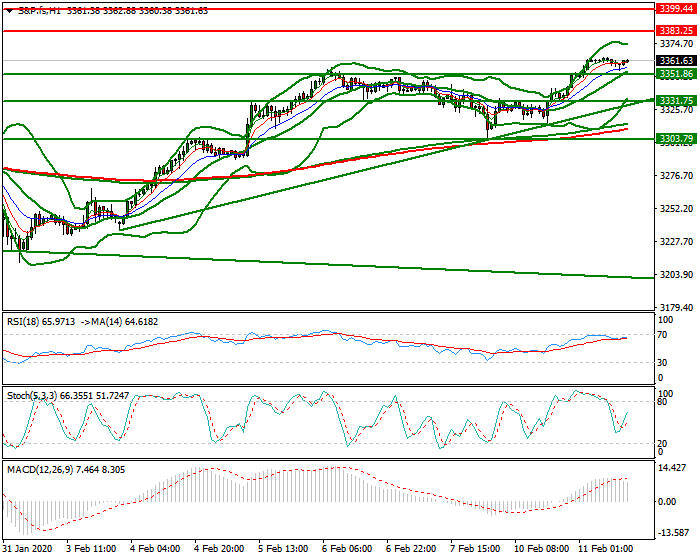Click the 31 Jan 2020 date label

tap(27, 548)
